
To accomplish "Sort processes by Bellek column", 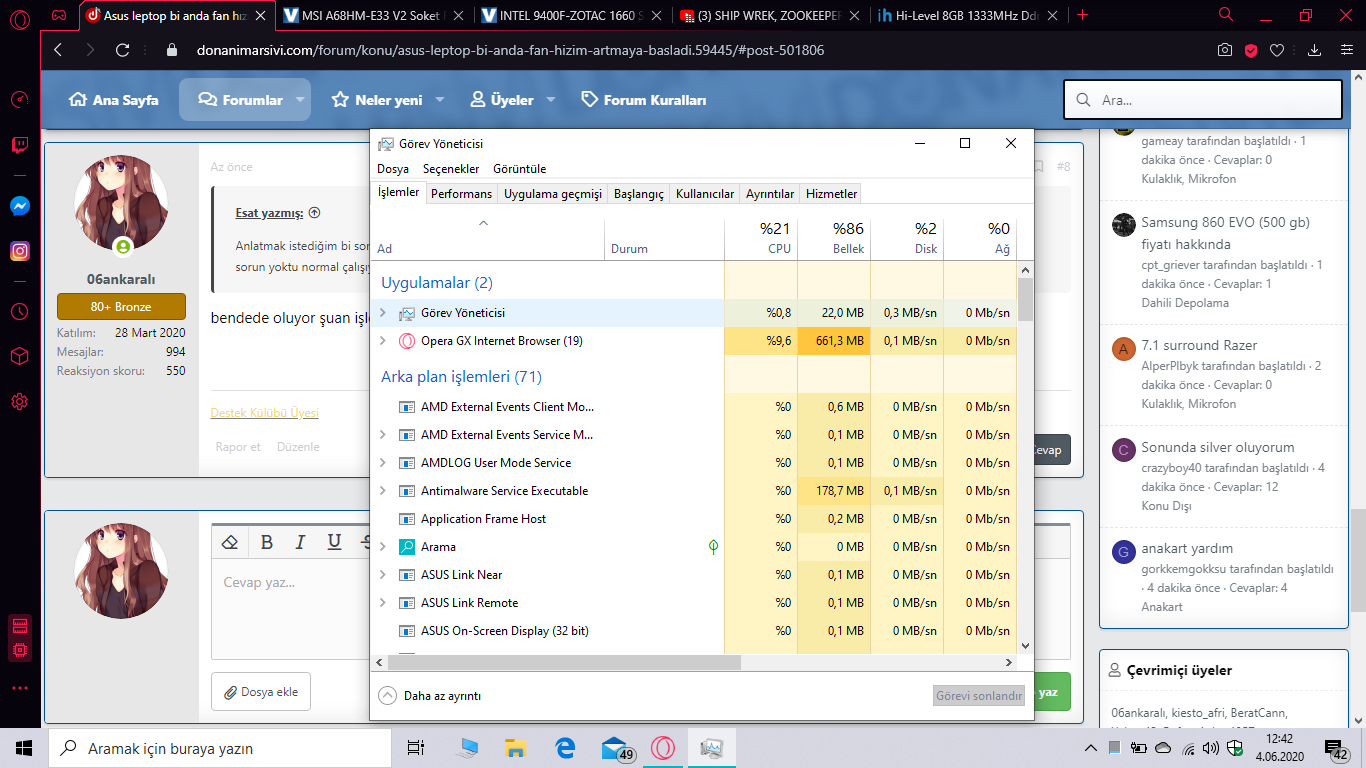I will (x=834, y=238).
